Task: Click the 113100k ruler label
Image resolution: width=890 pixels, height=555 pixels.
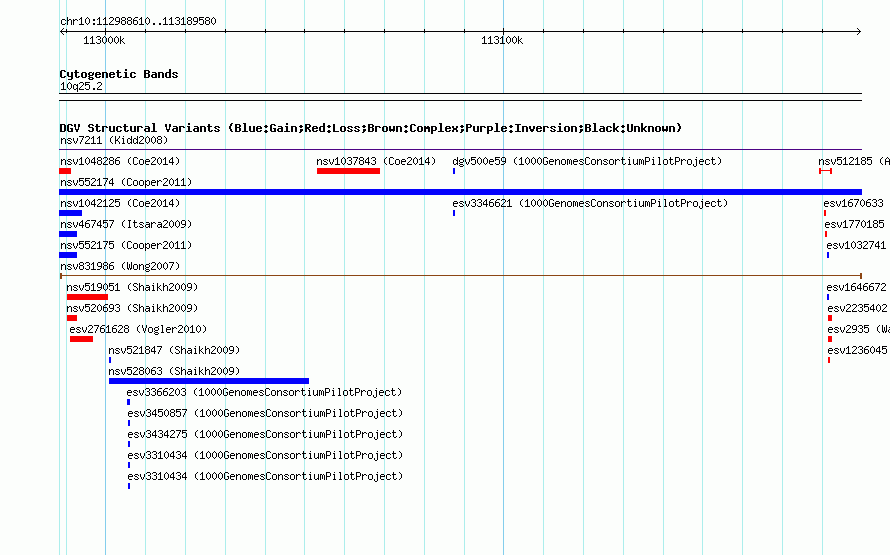Action: pyautogui.click(x=502, y=40)
